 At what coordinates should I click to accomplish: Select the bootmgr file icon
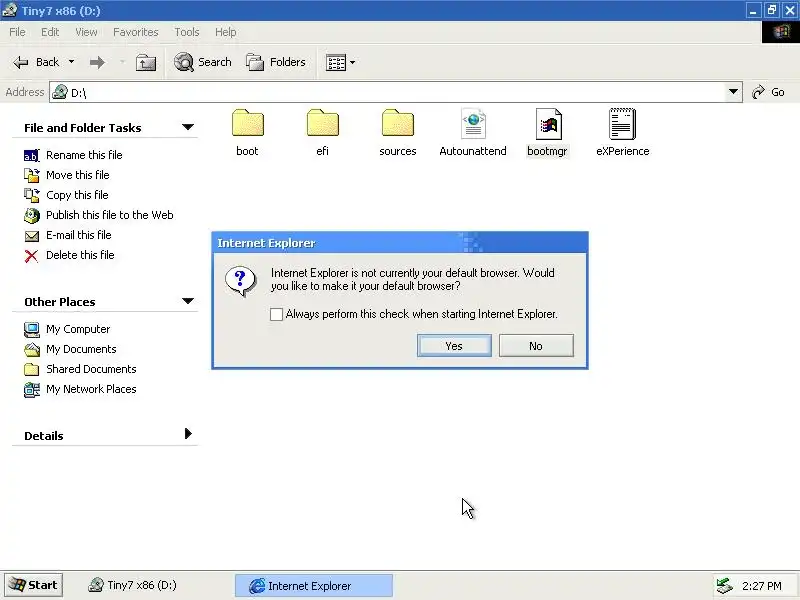point(548,123)
